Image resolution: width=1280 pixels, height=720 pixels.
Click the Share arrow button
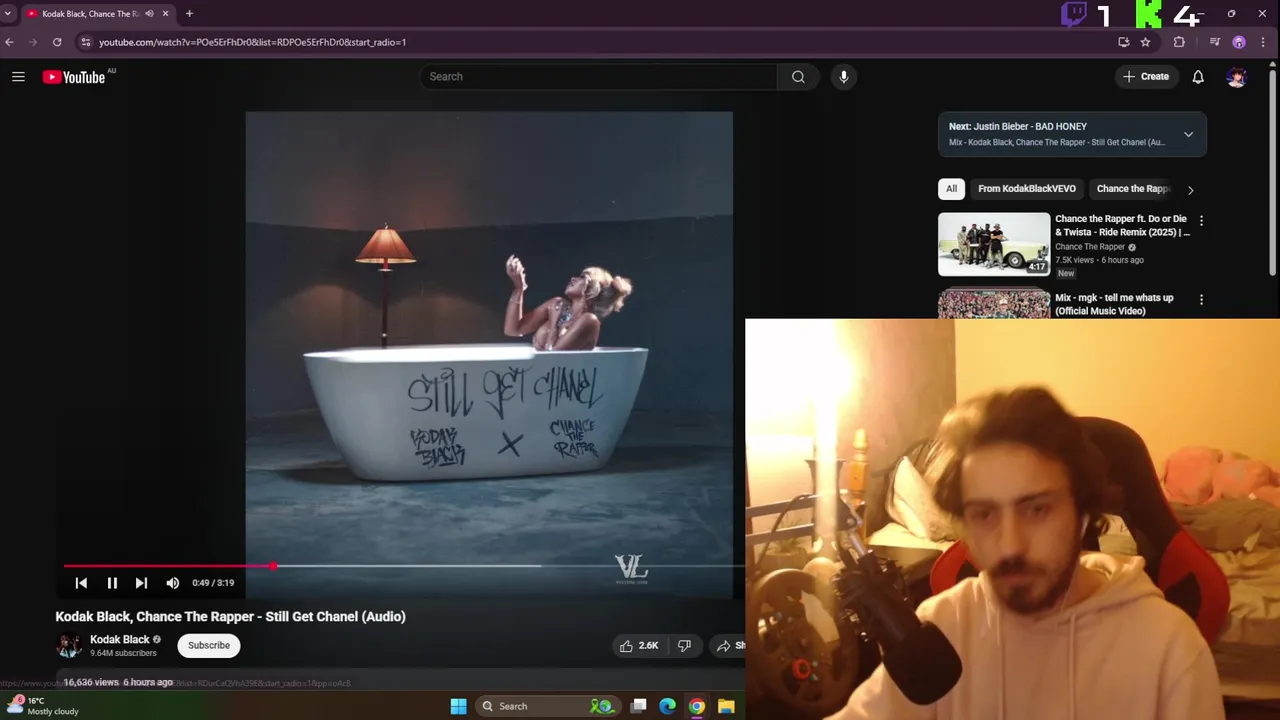click(729, 646)
